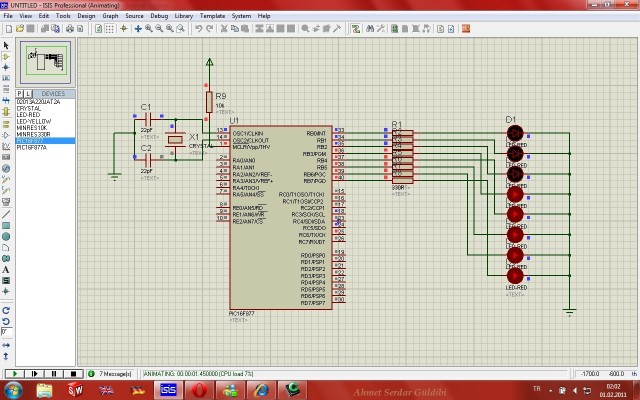Click the Rotate Clockwise icon
640x400 pixels.
pos(6,311)
